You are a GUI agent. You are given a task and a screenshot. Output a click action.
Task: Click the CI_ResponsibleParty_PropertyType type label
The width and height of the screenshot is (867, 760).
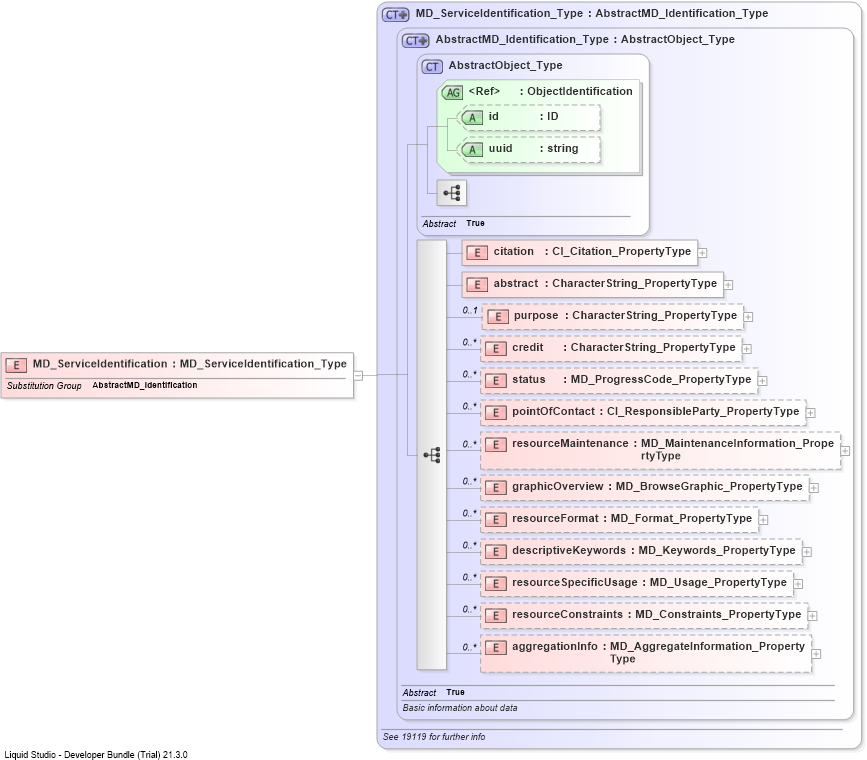click(703, 411)
